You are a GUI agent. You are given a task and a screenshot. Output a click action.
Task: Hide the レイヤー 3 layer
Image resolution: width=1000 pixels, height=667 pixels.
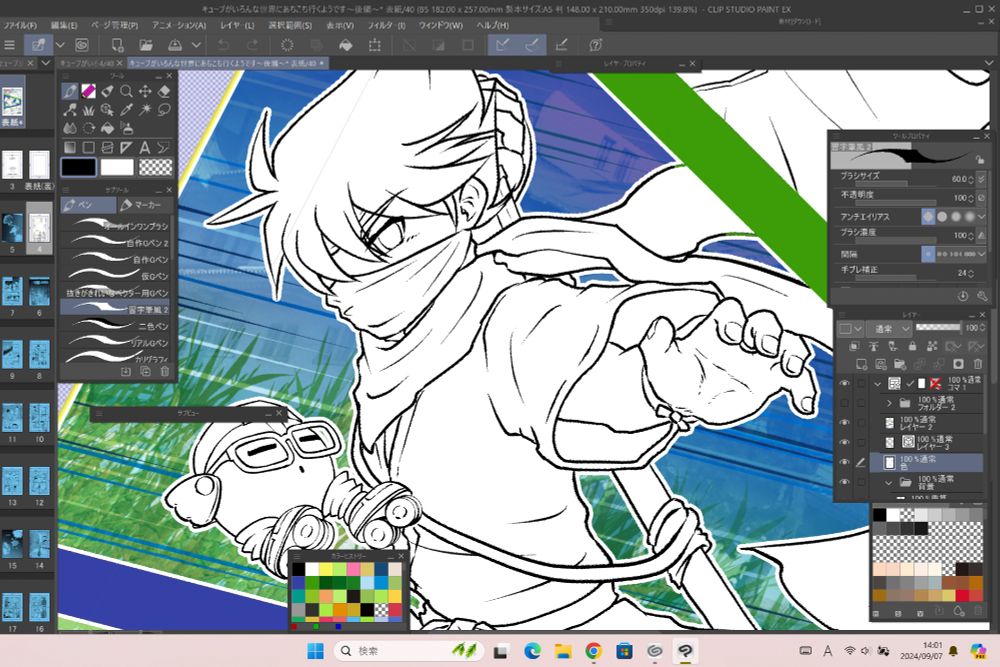(844, 443)
